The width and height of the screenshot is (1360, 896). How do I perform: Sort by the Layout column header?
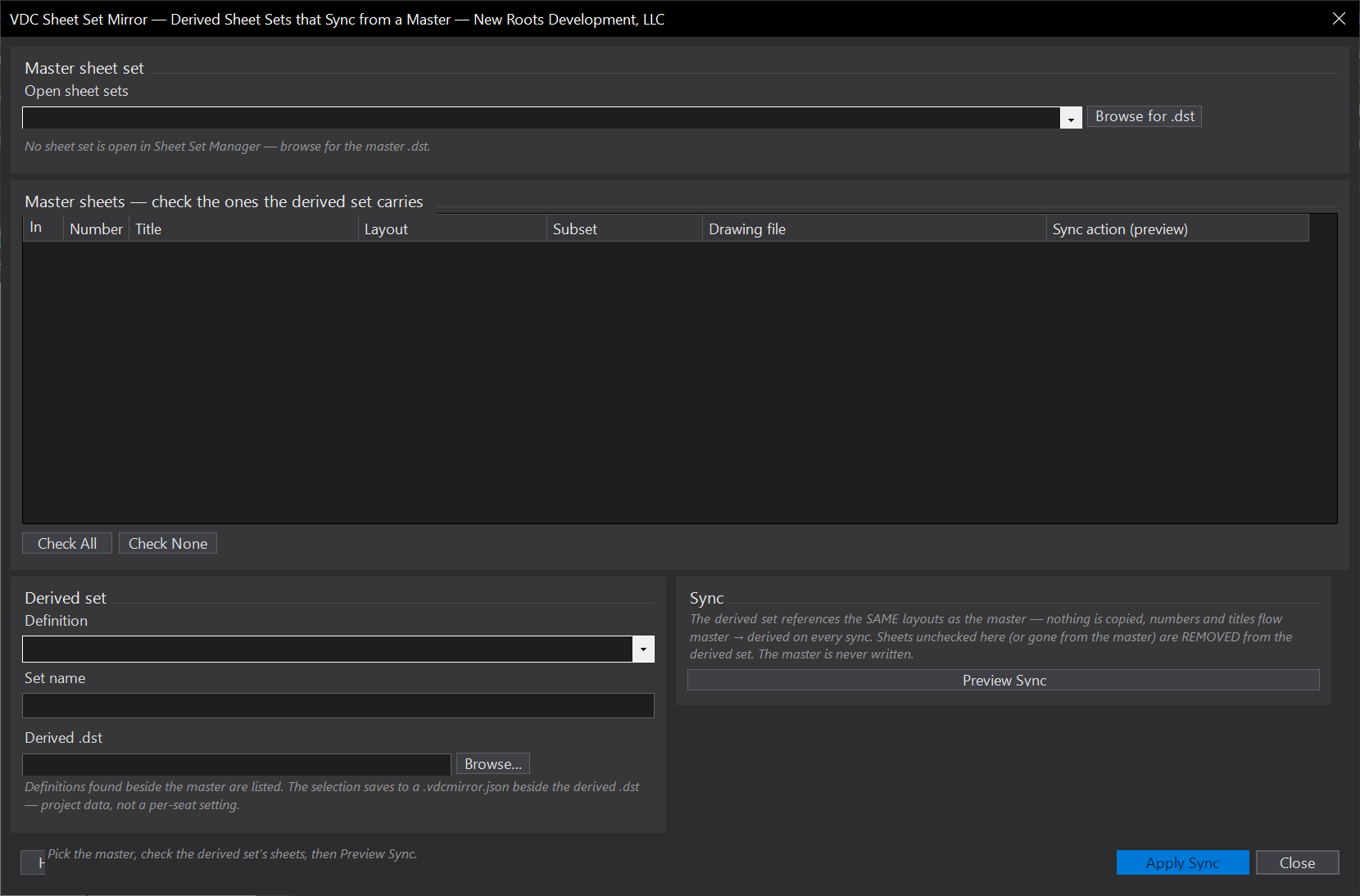[452, 229]
